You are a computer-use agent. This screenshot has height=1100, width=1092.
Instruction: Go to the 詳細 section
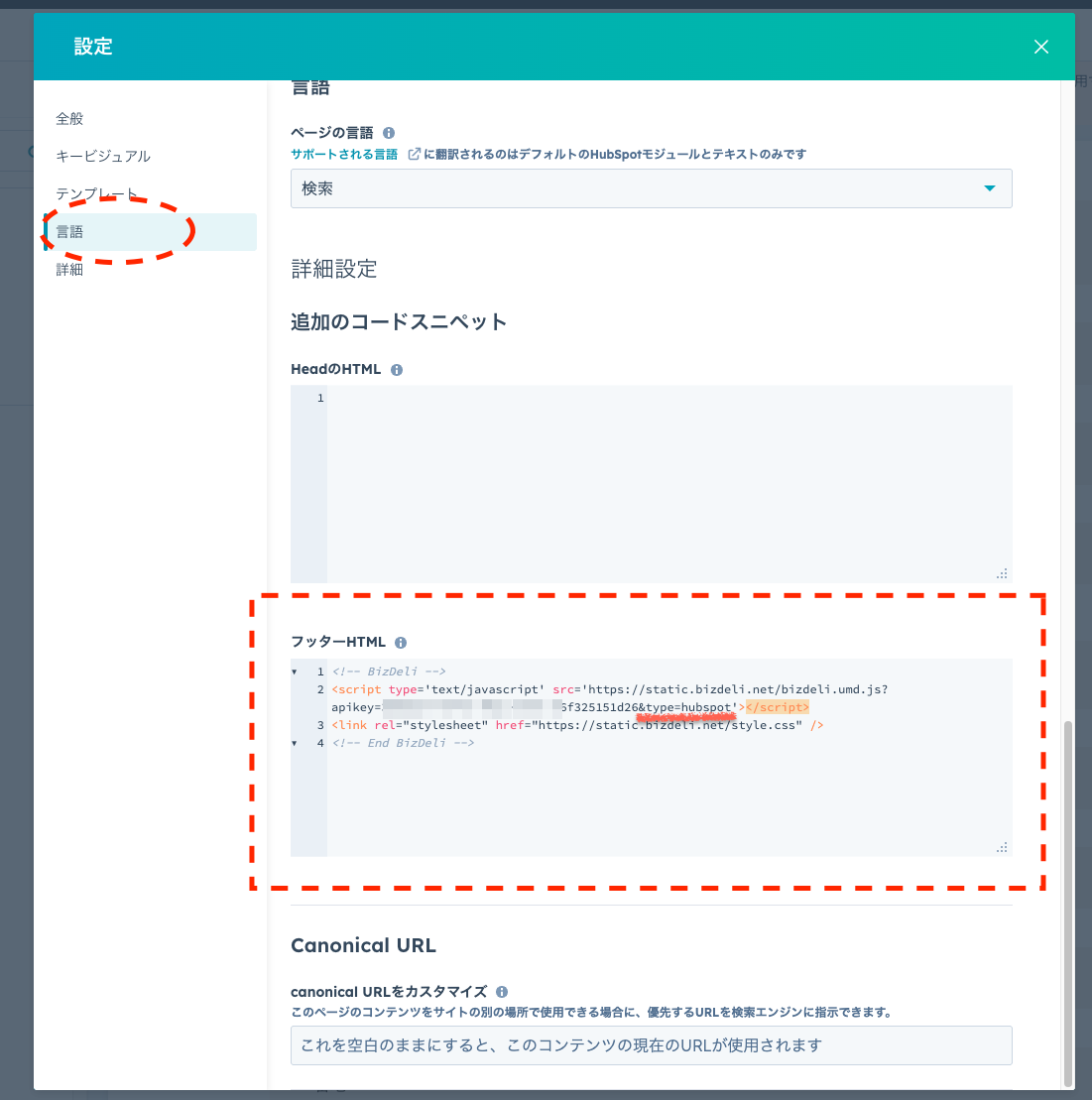coord(69,270)
